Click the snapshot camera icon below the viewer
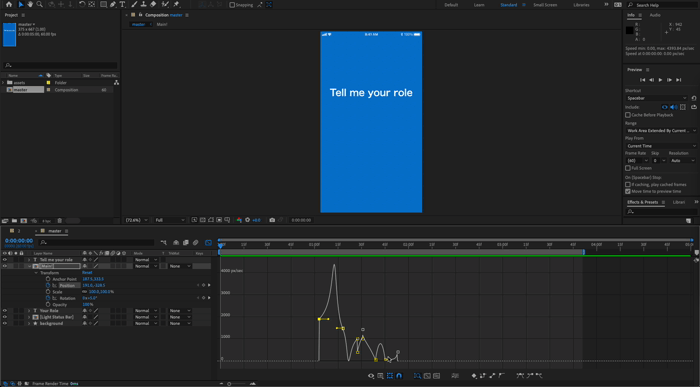This screenshot has height=387, width=700. tap(272, 220)
